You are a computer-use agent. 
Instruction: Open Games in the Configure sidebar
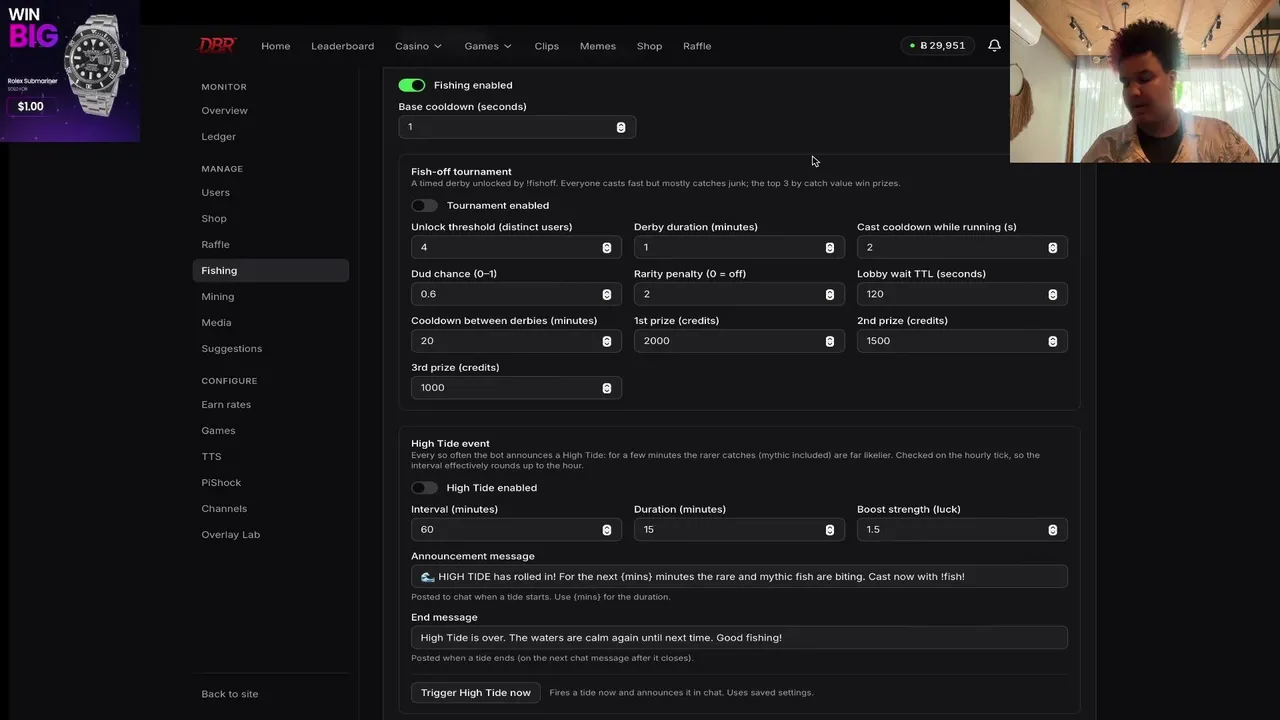pyautogui.click(x=218, y=430)
